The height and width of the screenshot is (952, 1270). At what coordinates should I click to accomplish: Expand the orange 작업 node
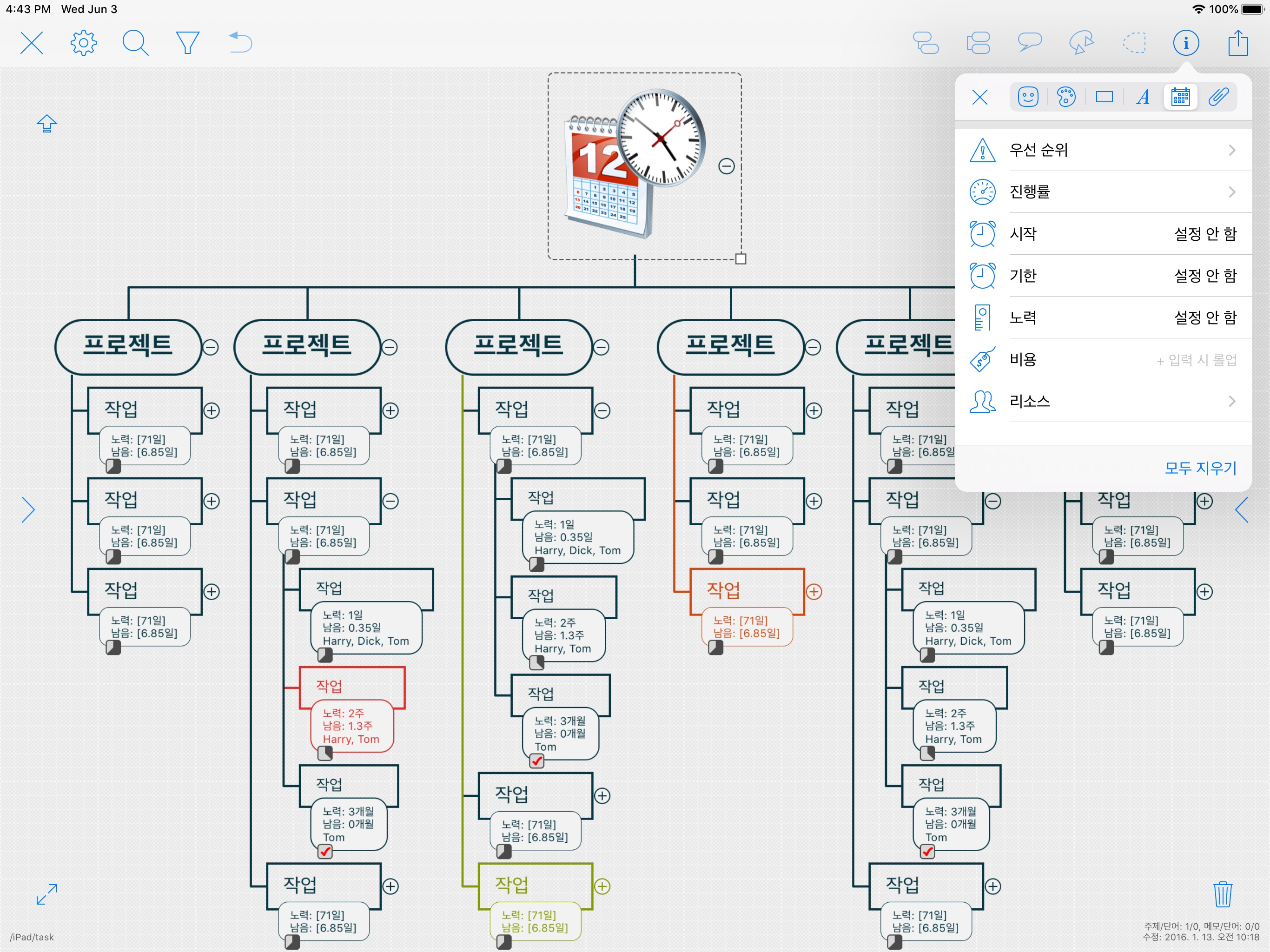click(x=814, y=591)
